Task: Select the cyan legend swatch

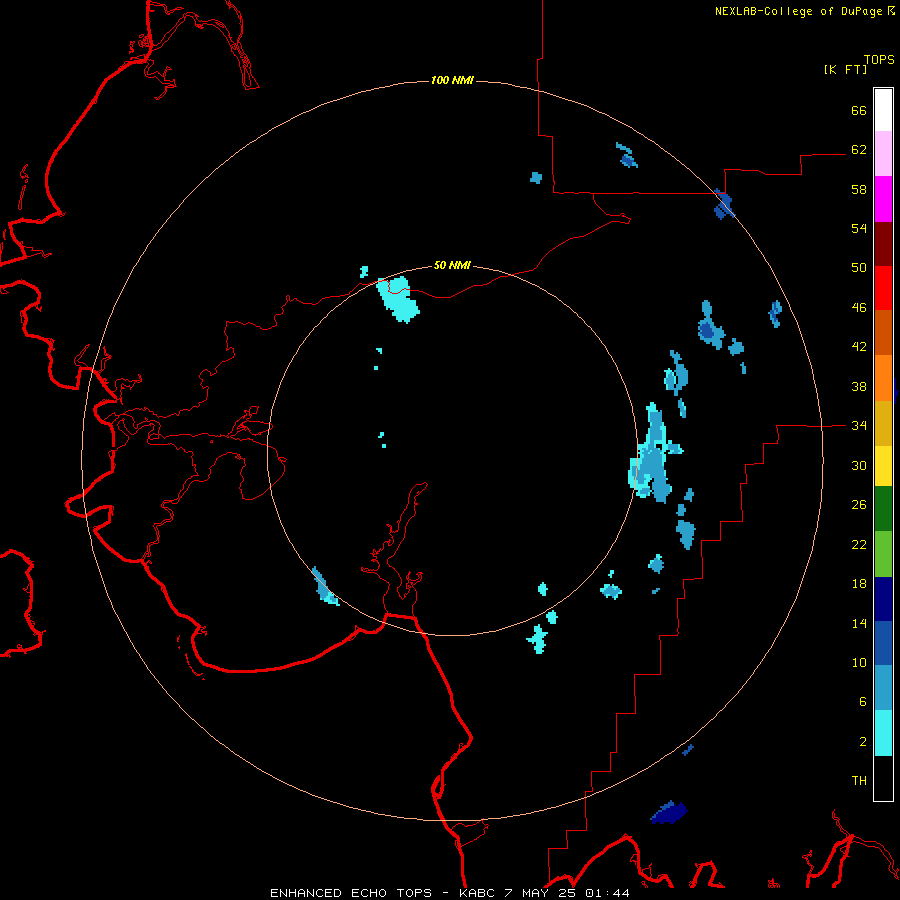Action: click(x=883, y=733)
